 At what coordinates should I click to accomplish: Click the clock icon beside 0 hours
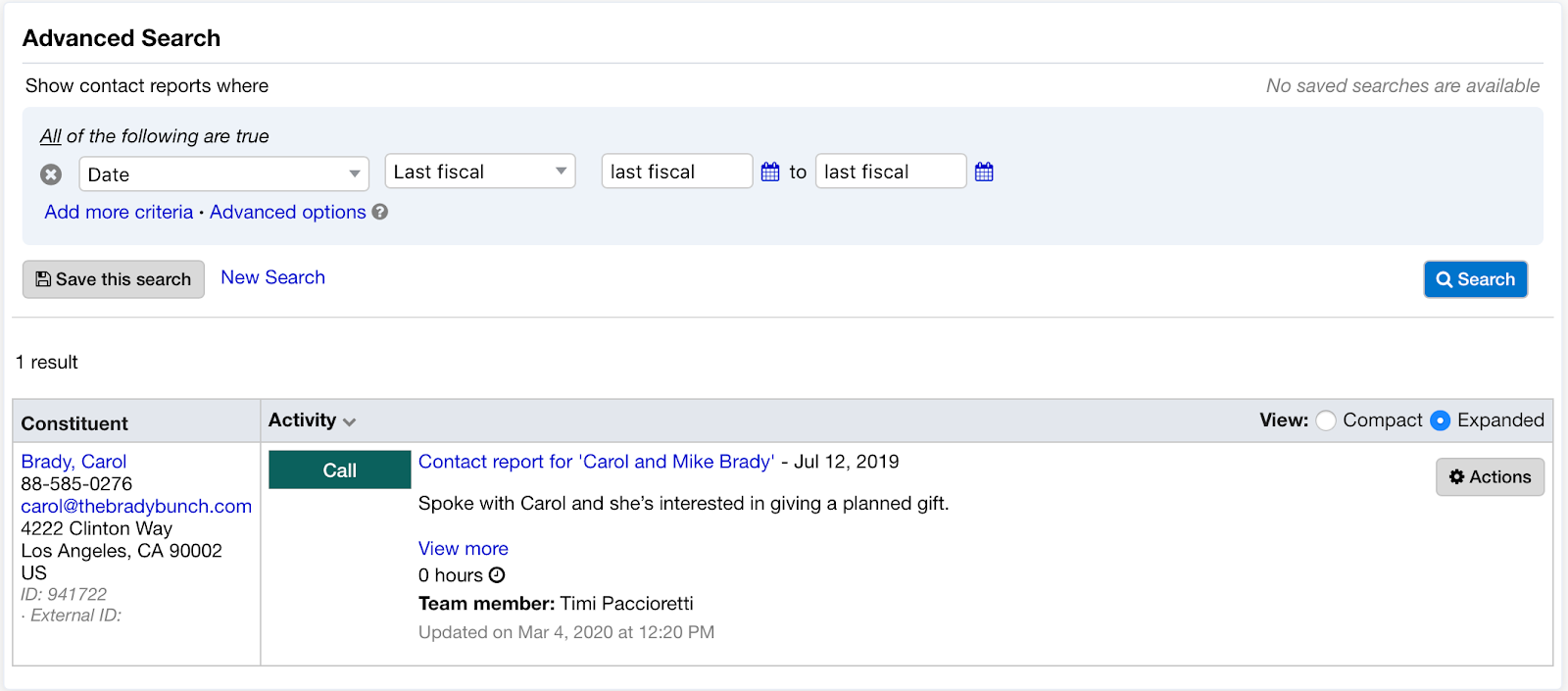coord(497,575)
